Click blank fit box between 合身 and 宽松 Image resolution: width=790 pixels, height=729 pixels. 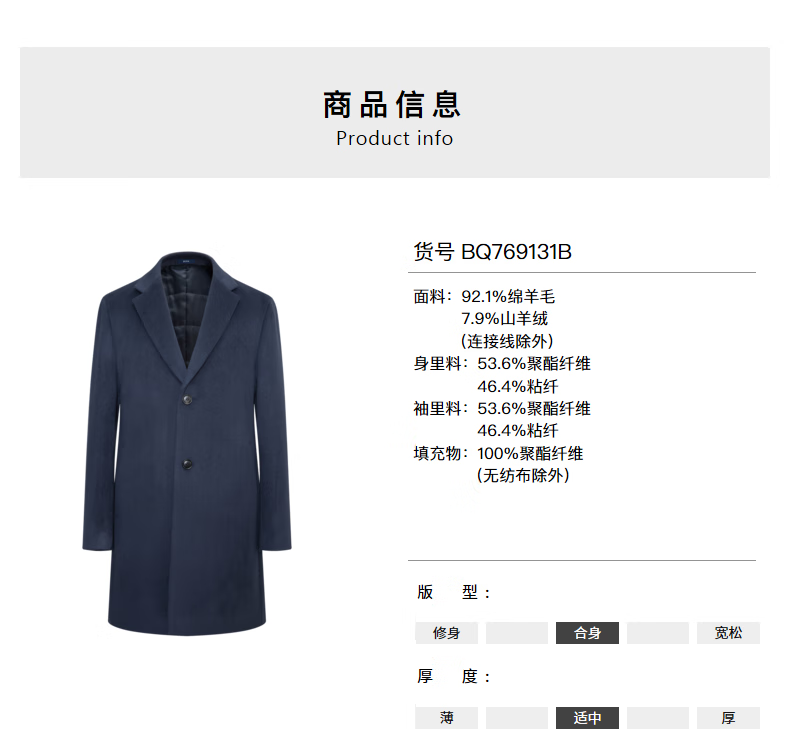click(x=658, y=633)
